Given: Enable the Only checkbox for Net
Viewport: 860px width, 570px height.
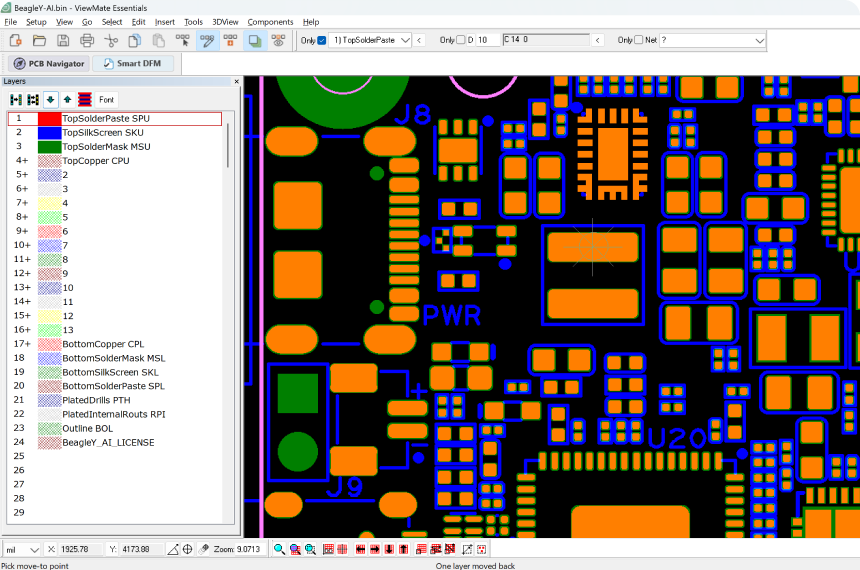Looking at the screenshot, I should 638,40.
